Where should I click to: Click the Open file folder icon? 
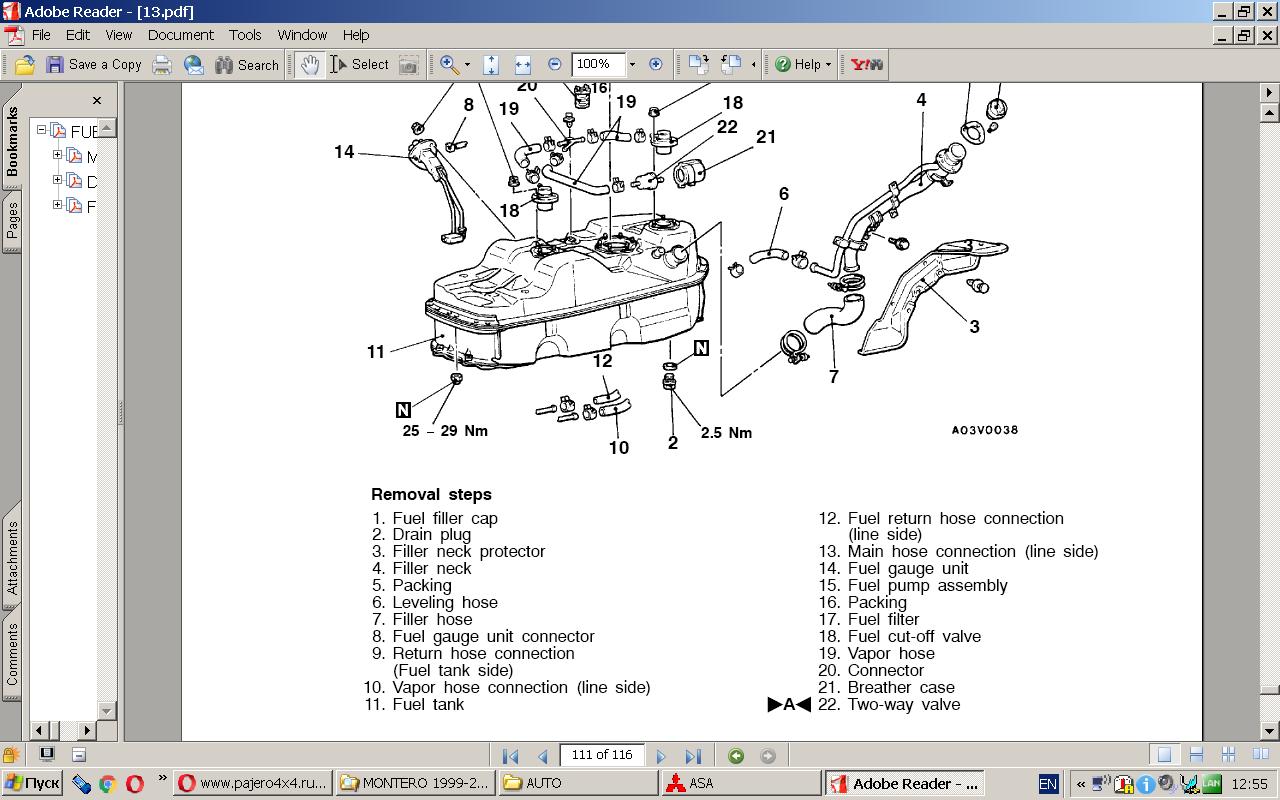pyautogui.click(x=25, y=64)
